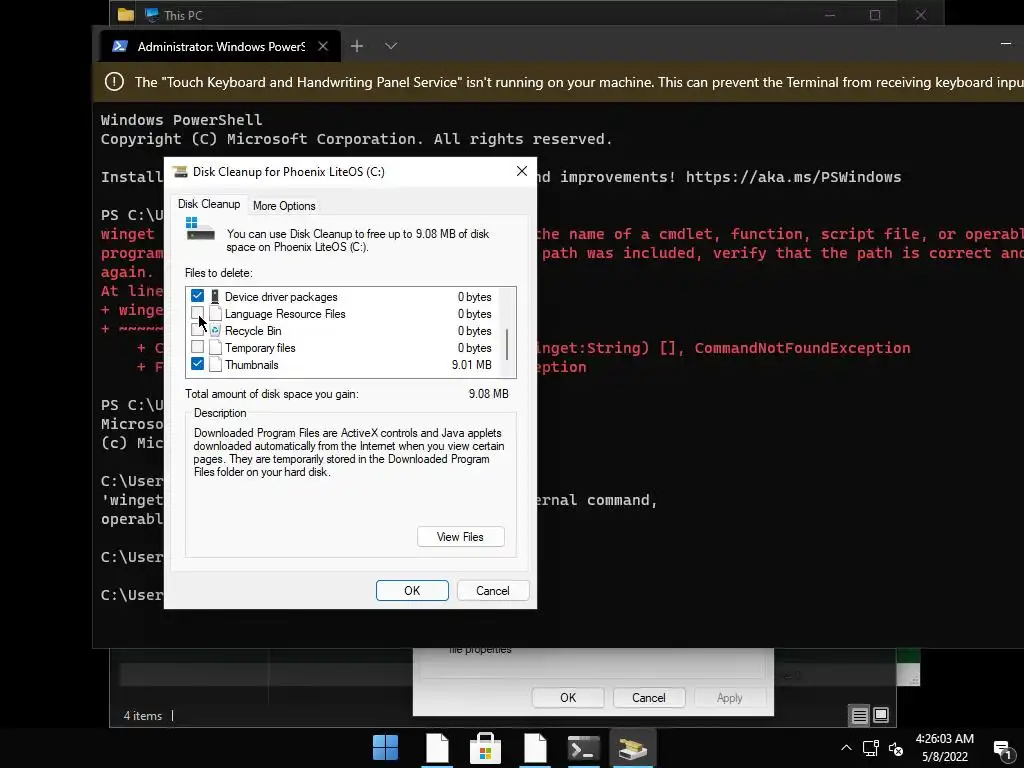Select the Disk Cleanup tab
The image size is (1024, 768).
(209, 204)
